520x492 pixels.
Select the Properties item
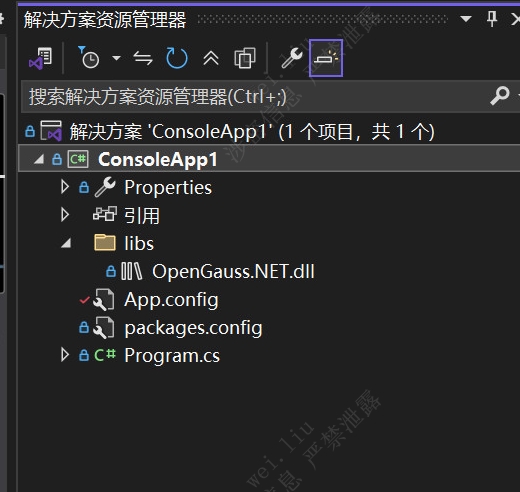click(x=168, y=187)
